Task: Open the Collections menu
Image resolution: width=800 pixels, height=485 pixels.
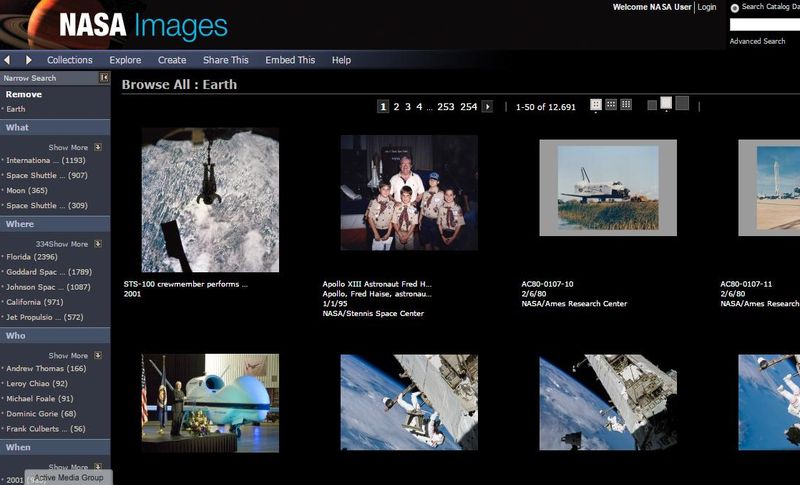Action: [70, 60]
